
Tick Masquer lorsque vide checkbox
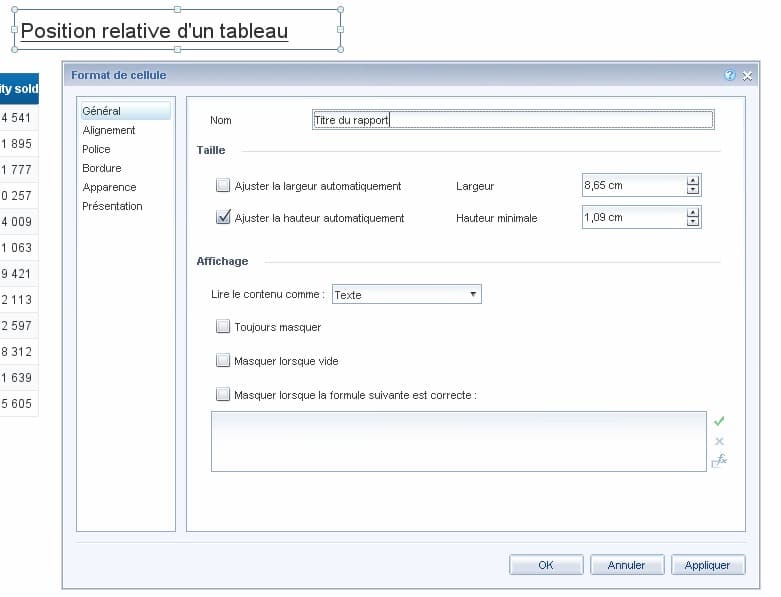click(223, 361)
